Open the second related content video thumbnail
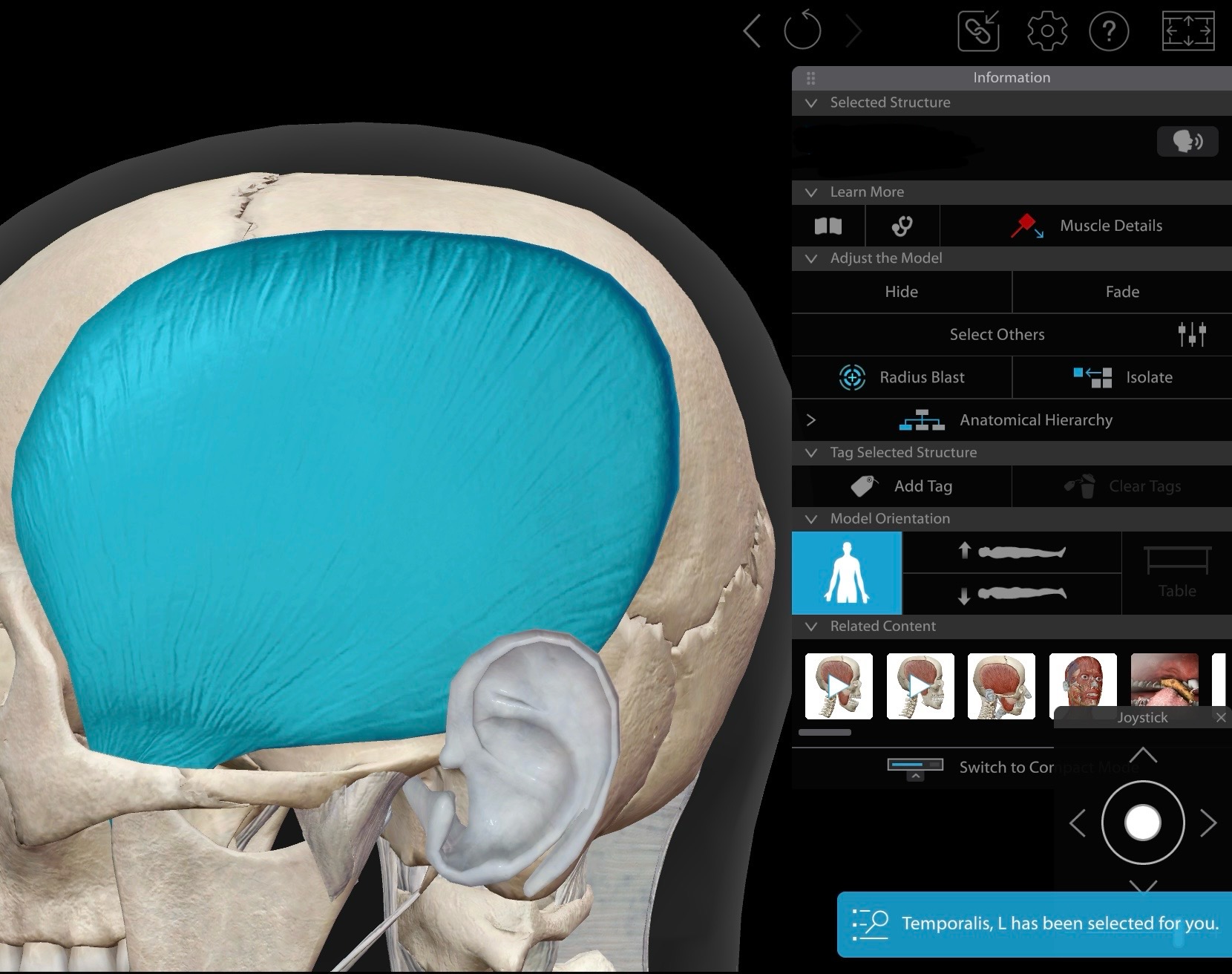Viewport: 1232px width, 974px height. coord(920,686)
